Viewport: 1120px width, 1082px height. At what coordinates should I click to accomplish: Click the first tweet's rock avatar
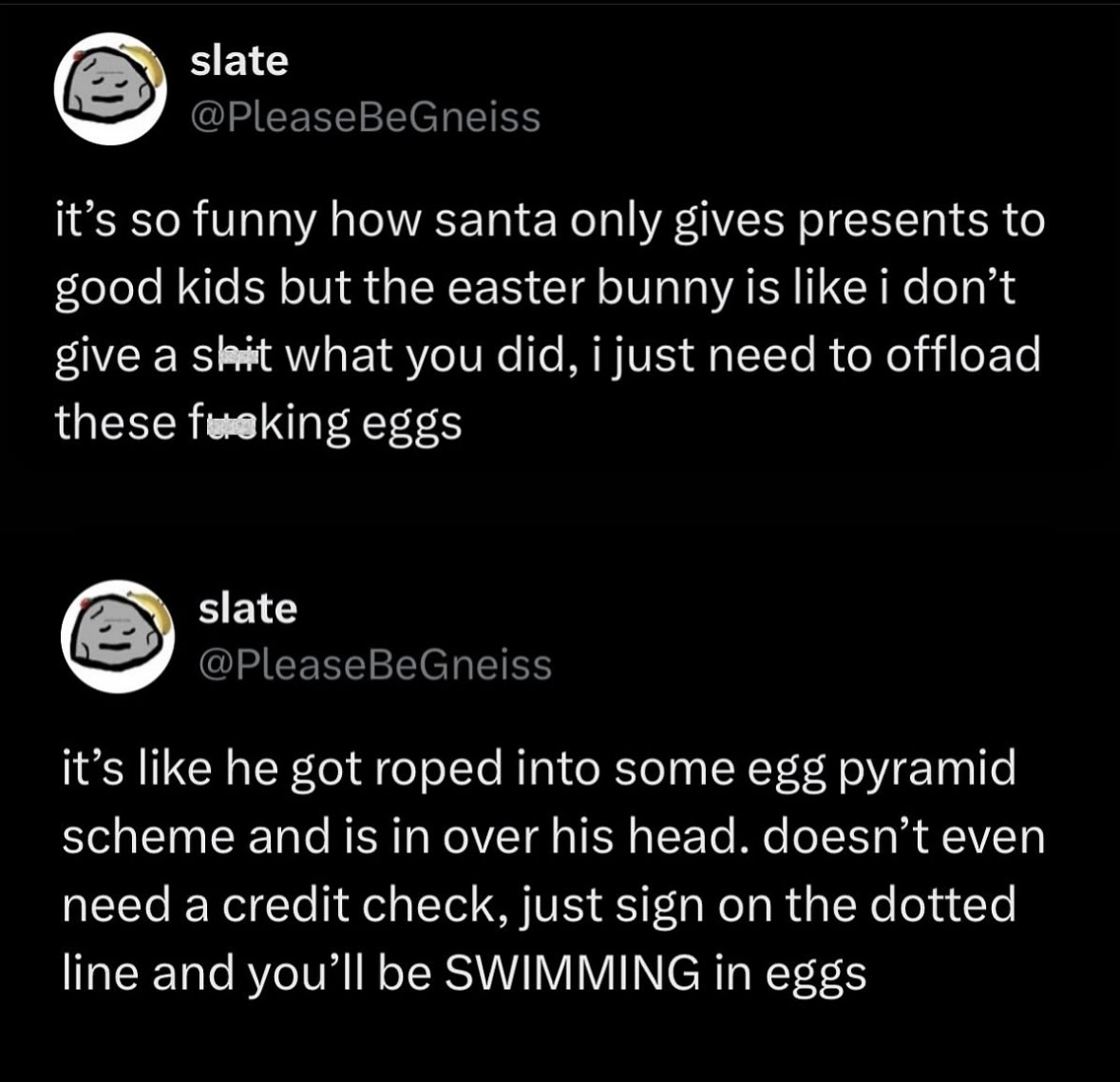coord(109,90)
